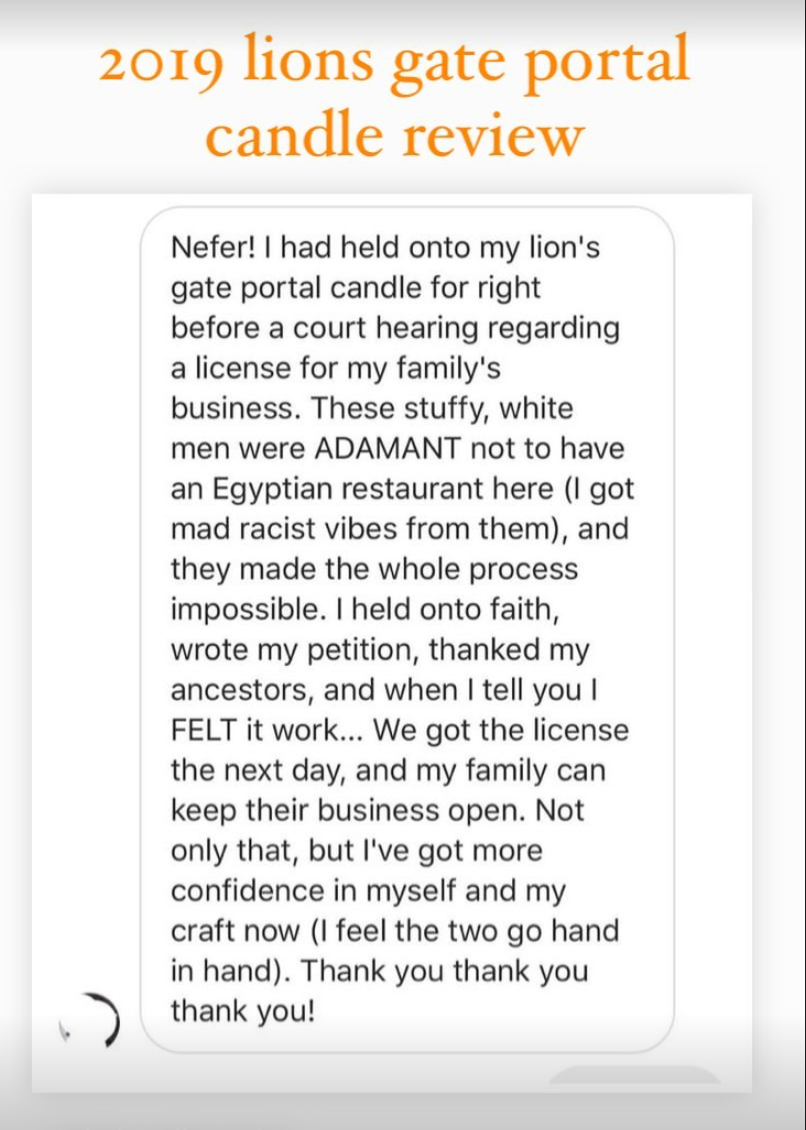Click the words "gate portal candle" in the message
Screen dimensions: 806x1130
tap(299, 288)
